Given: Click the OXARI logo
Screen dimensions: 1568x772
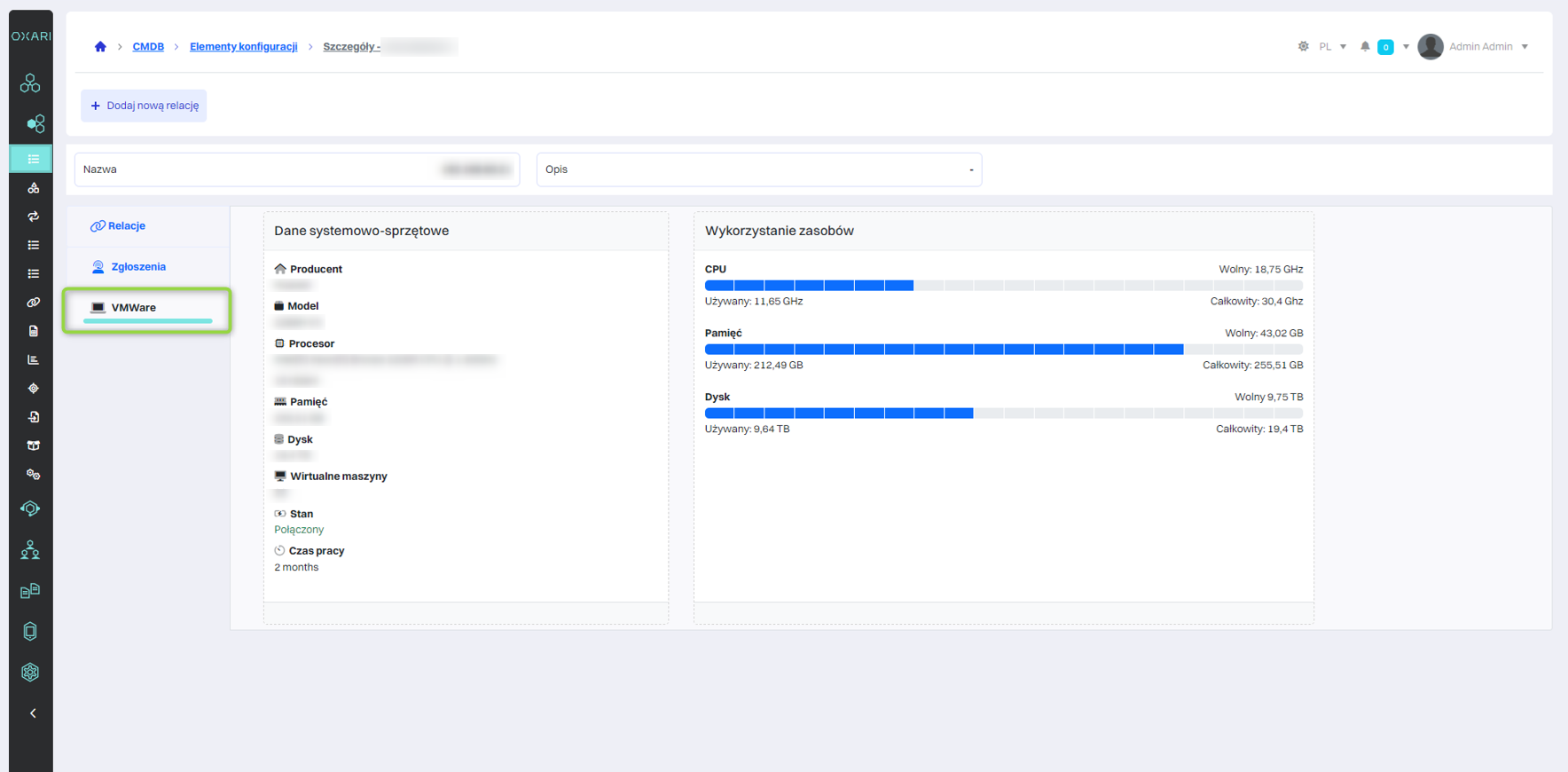Looking at the screenshot, I should (x=31, y=36).
